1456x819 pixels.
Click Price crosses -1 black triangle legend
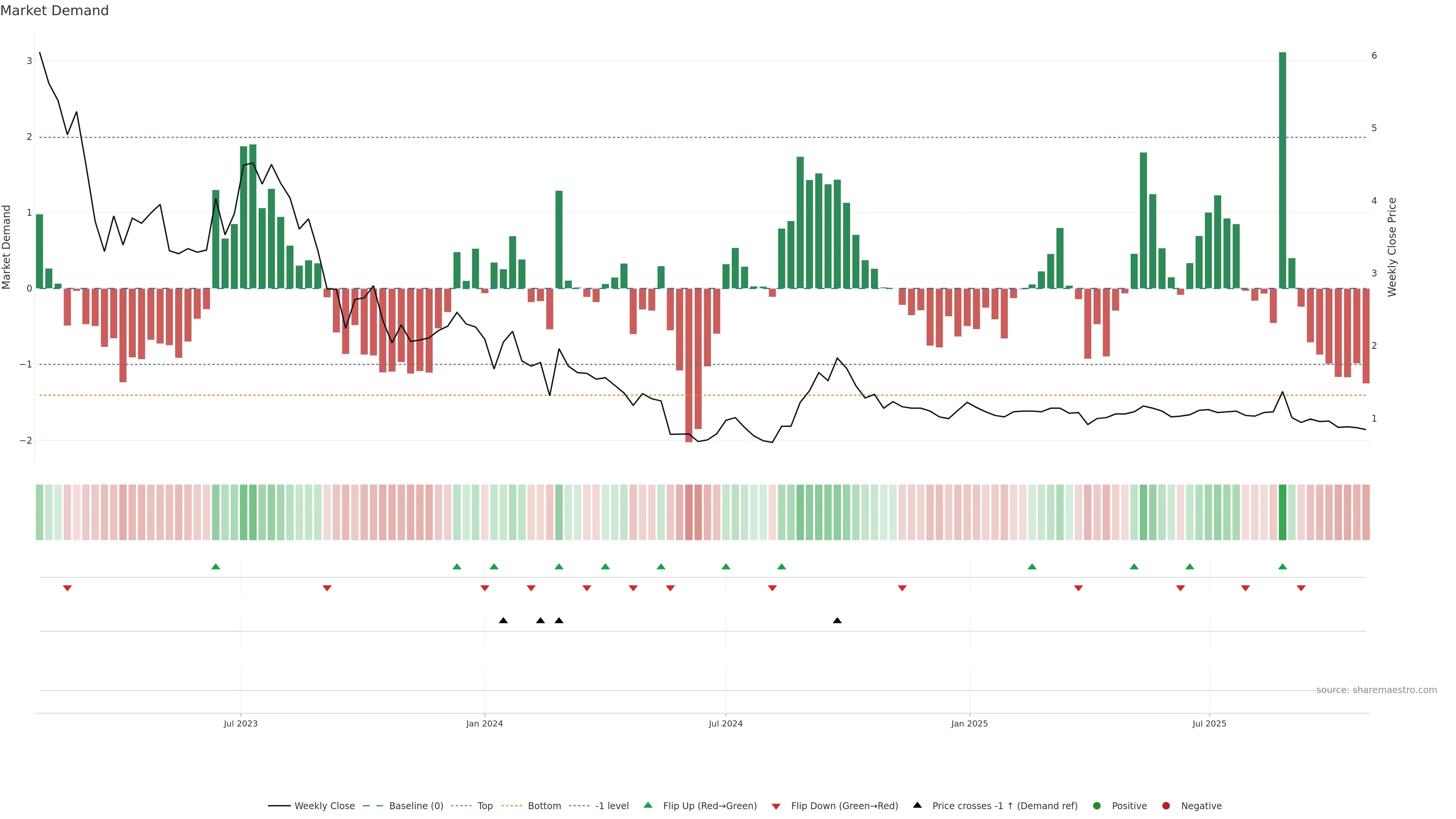point(917,805)
